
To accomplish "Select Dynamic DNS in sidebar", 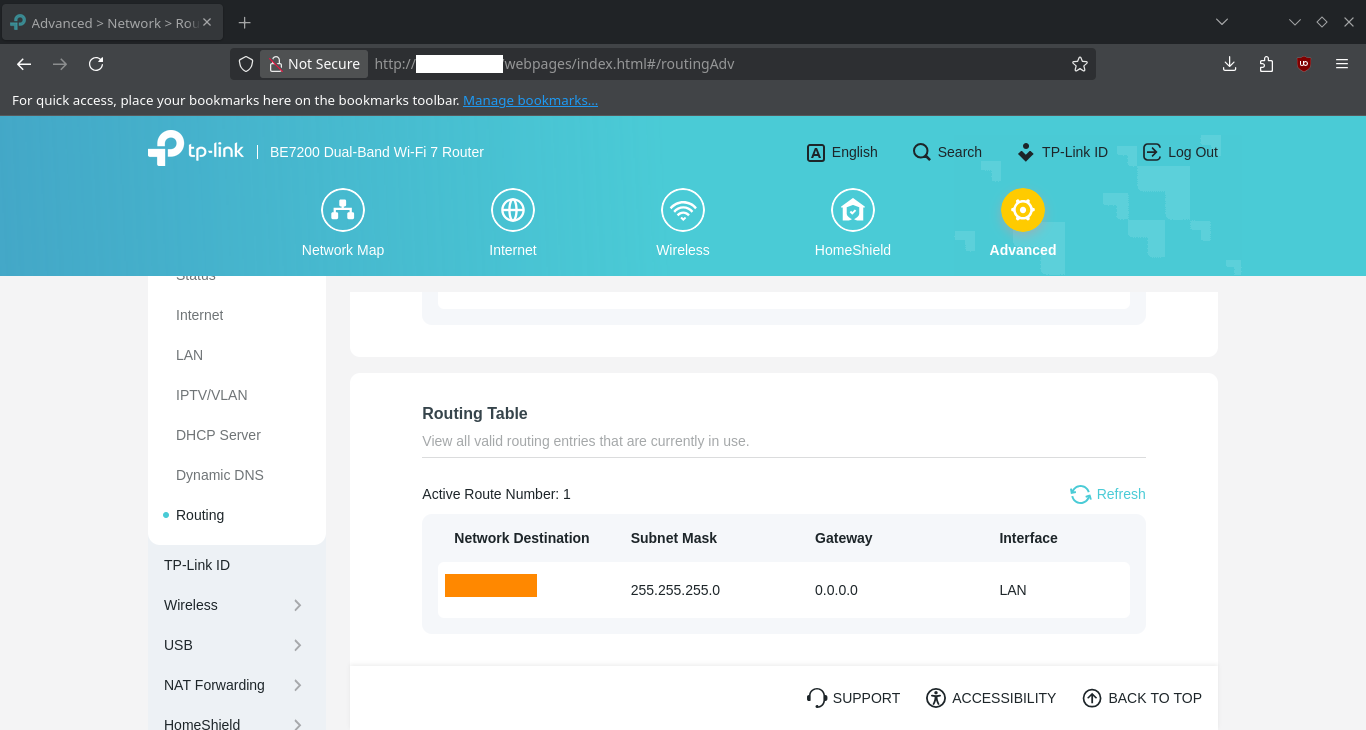I will (x=220, y=475).
